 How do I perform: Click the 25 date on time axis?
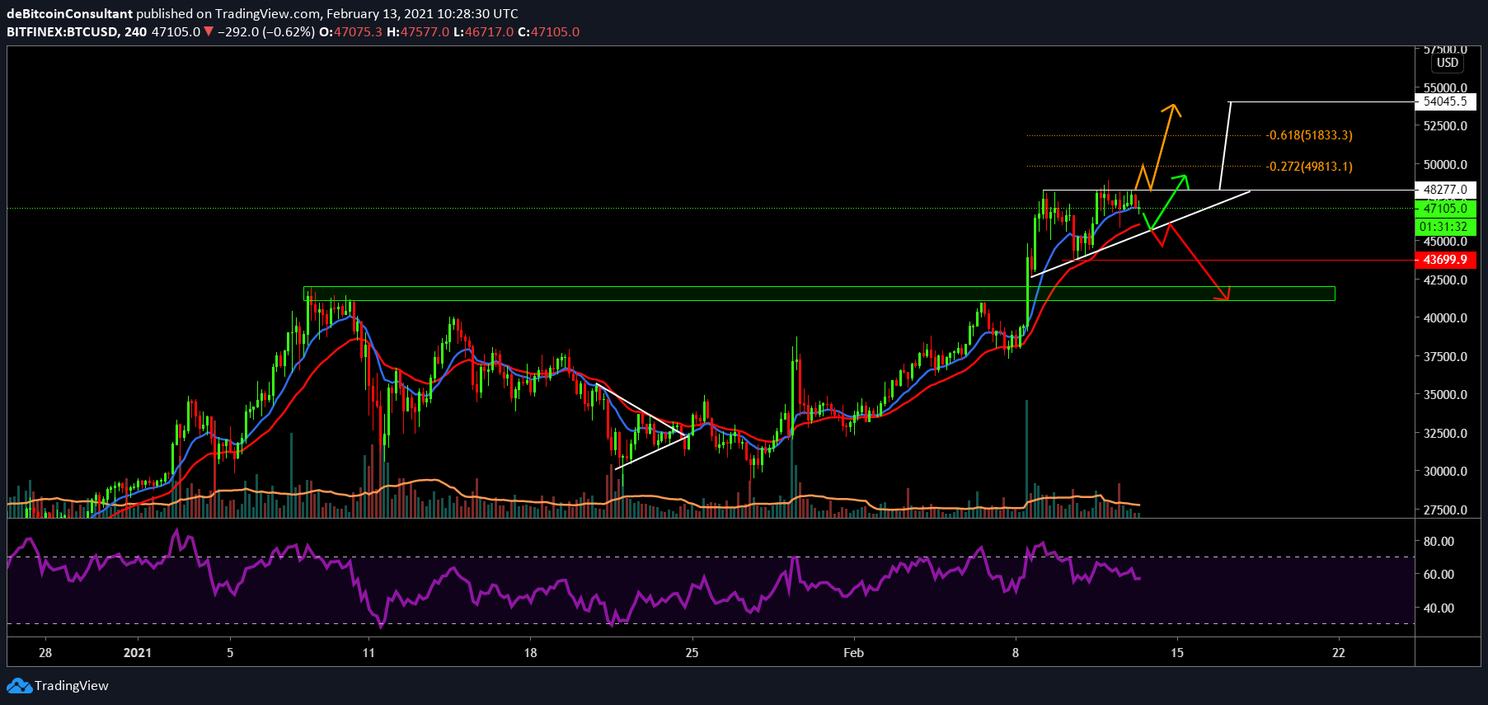pyautogui.click(x=692, y=652)
